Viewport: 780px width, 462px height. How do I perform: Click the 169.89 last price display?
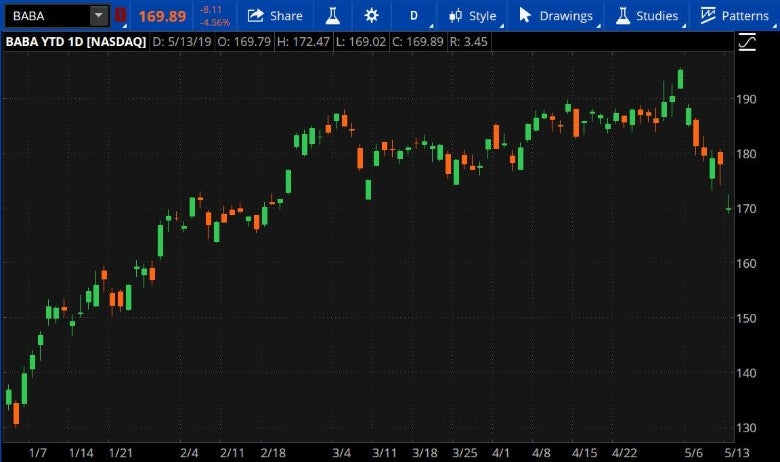pos(161,15)
